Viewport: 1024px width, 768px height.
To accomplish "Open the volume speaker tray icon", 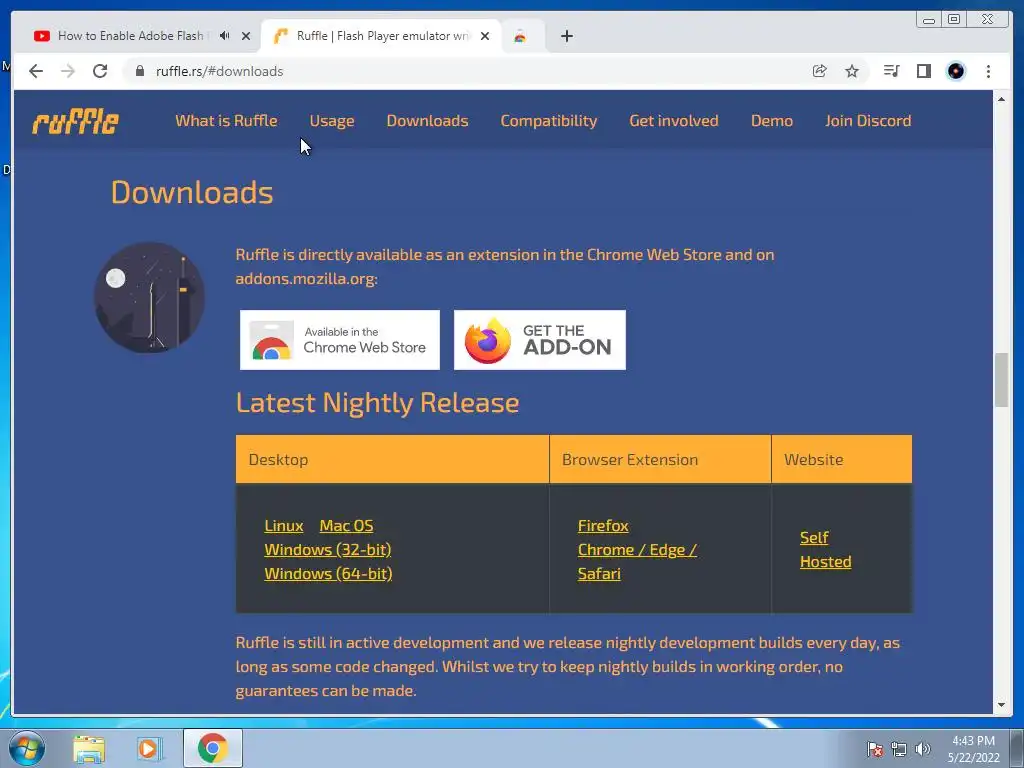I will tap(922, 749).
